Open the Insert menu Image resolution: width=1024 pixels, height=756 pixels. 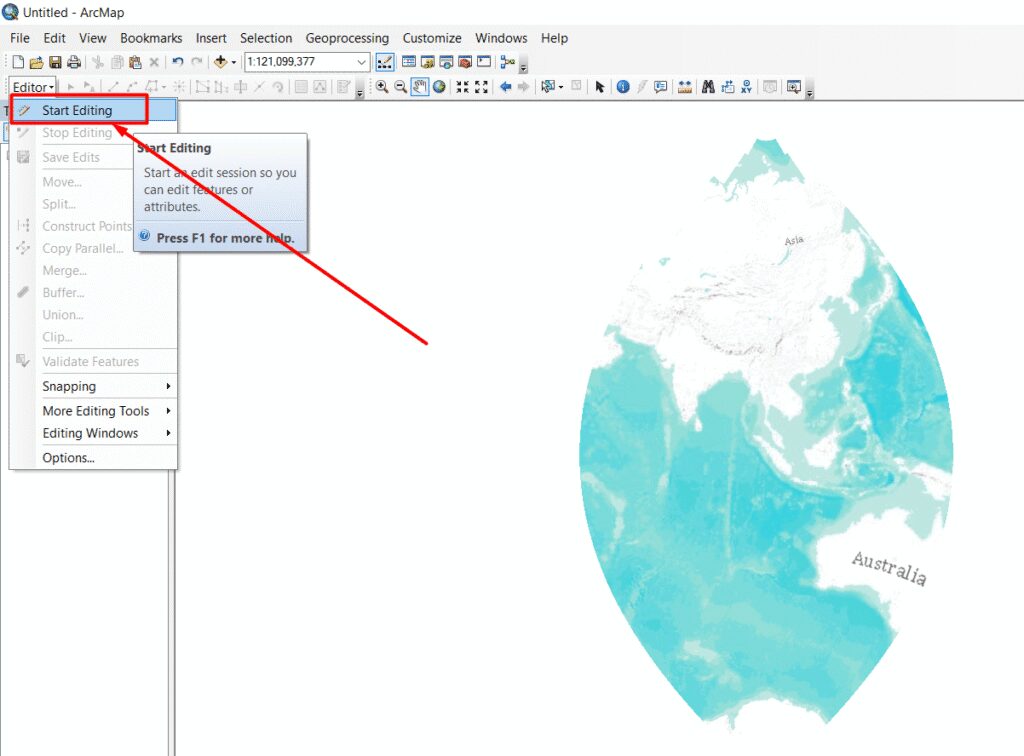(211, 38)
